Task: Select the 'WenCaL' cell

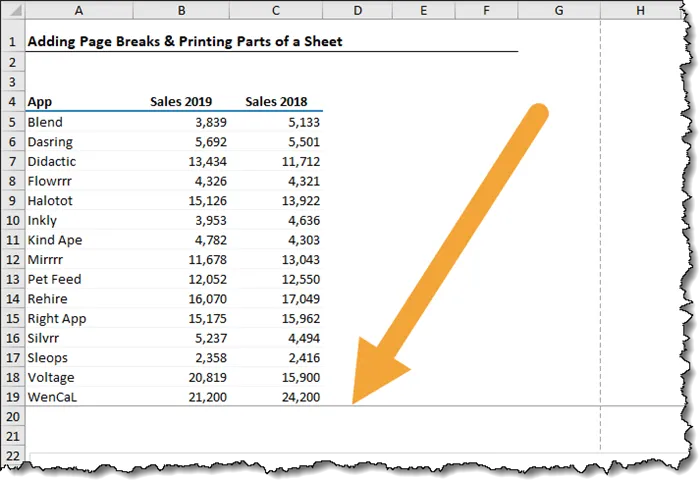Action: click(x=52, y=397)
